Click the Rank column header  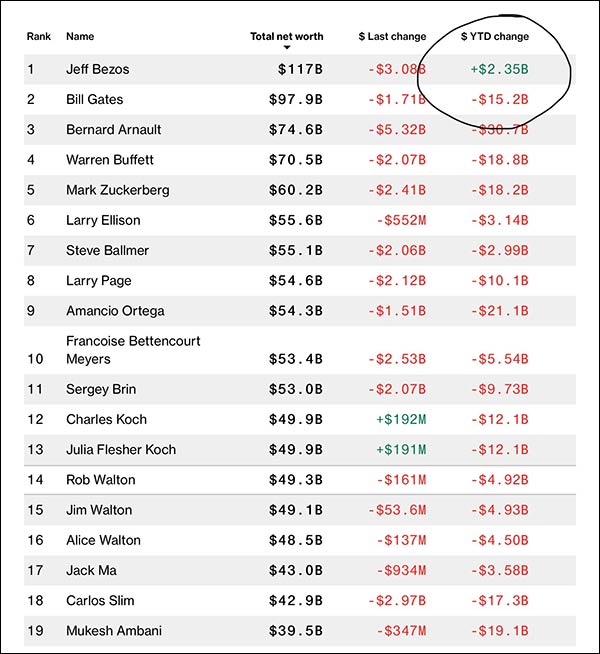point(38,36)
